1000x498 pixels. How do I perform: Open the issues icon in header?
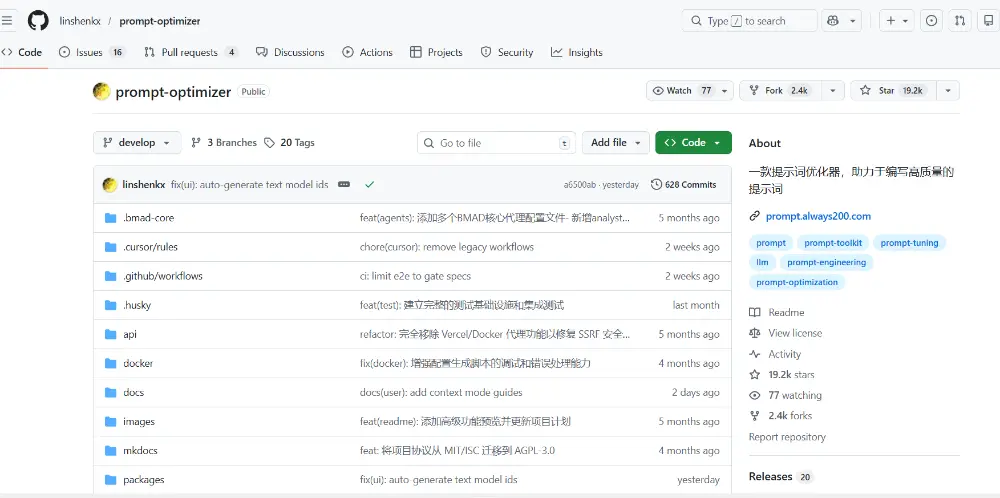click(931, 20)
